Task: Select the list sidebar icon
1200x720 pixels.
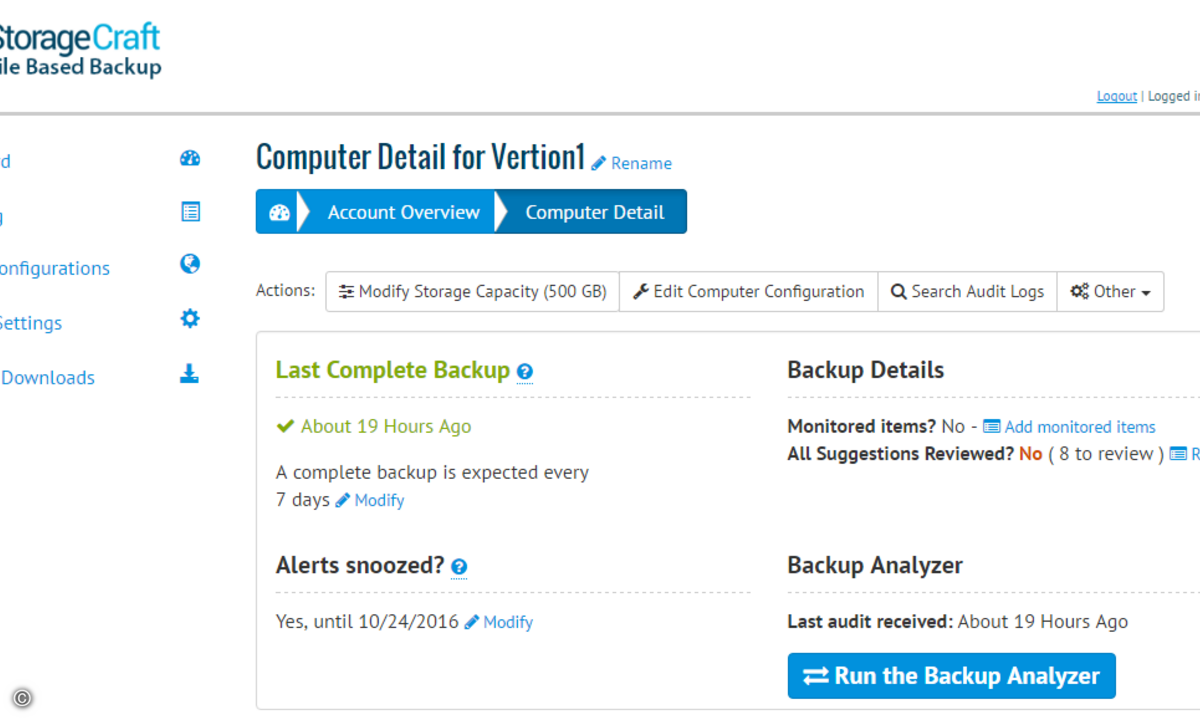Action: (x=190, y=211)
